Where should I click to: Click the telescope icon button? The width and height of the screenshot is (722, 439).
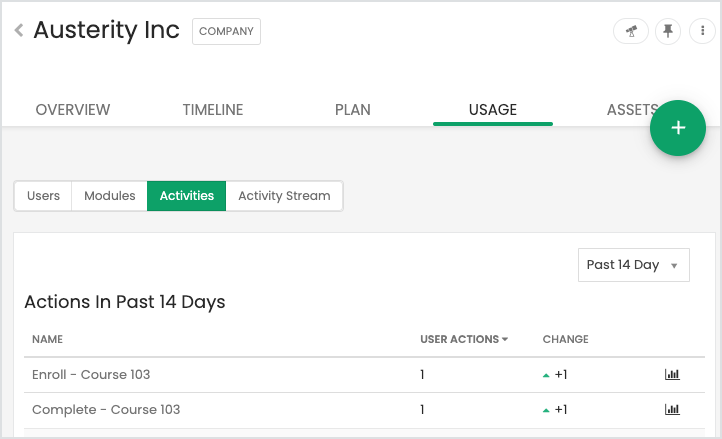point(631,31)
